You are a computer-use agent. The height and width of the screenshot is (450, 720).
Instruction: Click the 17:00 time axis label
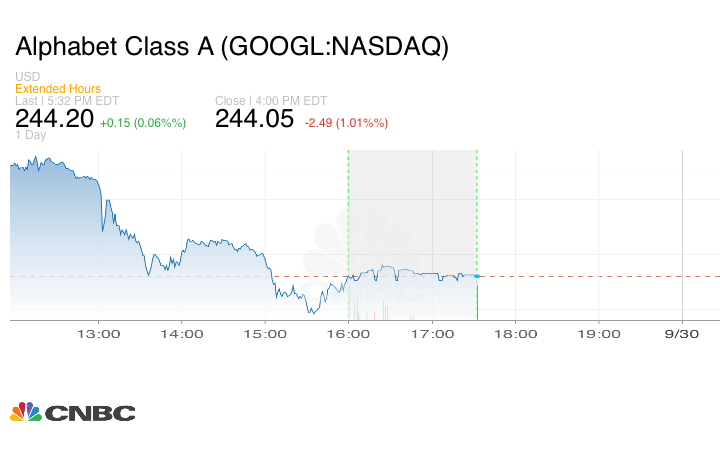[x=431, y=334]
